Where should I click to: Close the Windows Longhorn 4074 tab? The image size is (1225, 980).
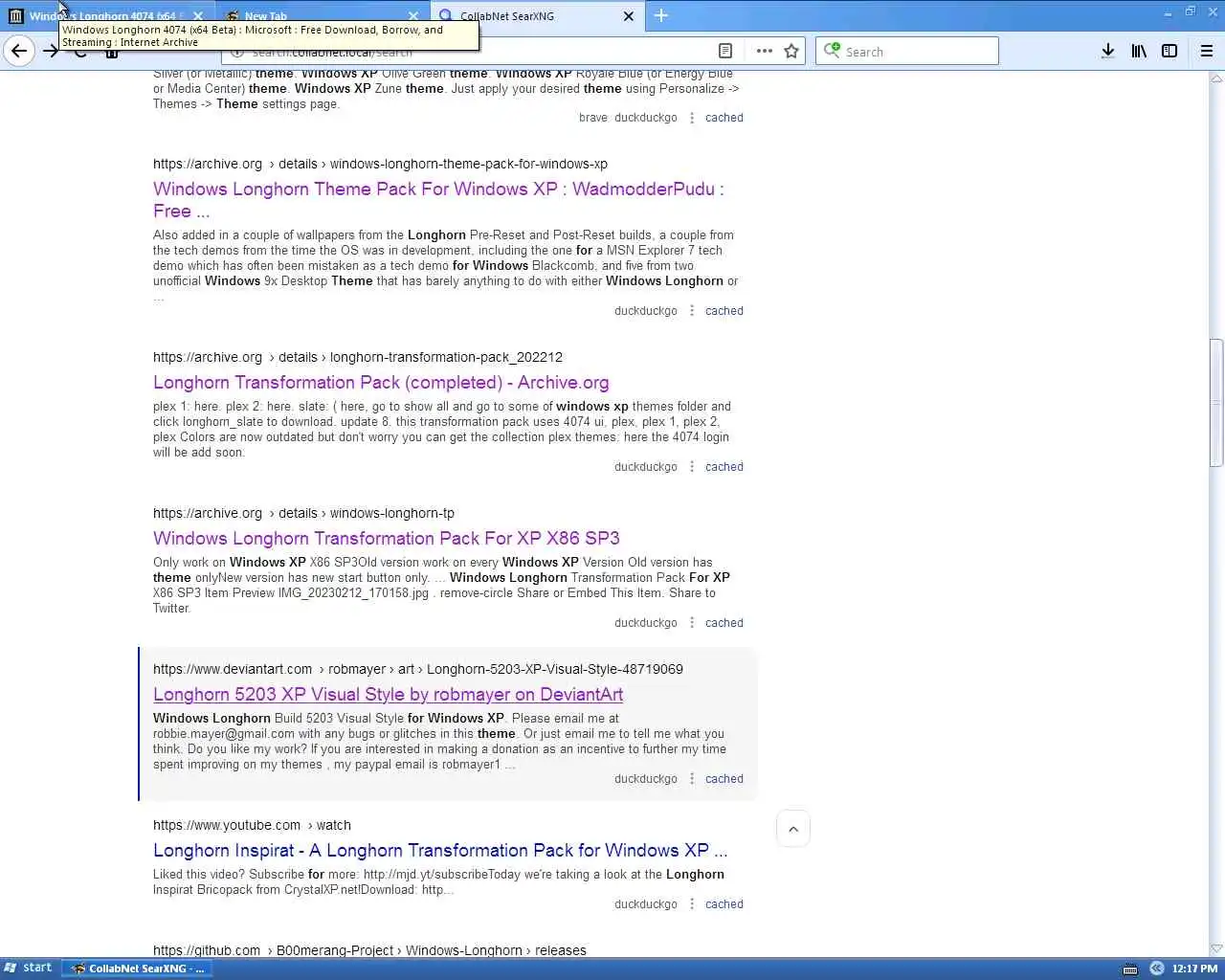pos(198,15)
